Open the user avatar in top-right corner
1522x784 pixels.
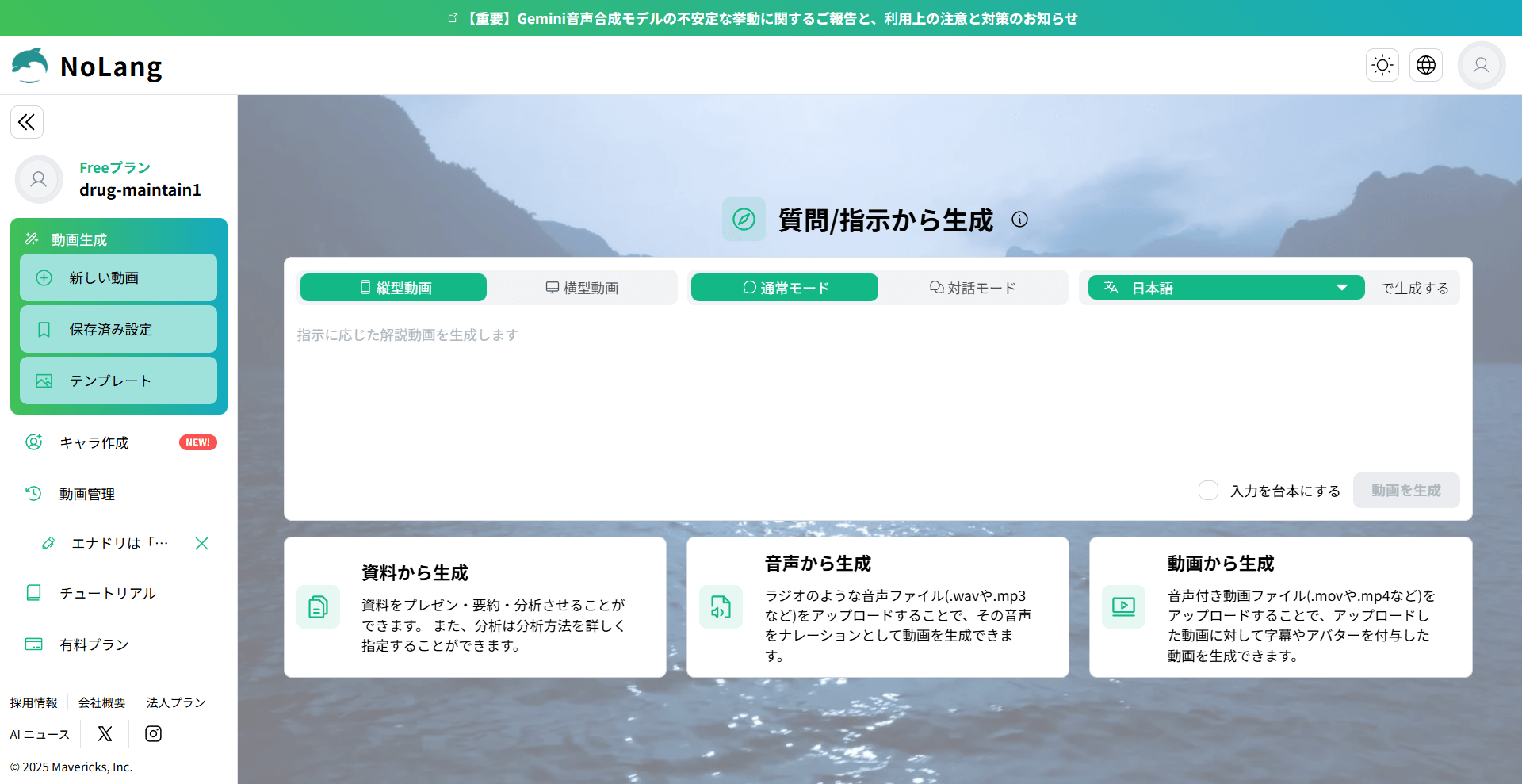(1481, 65)
